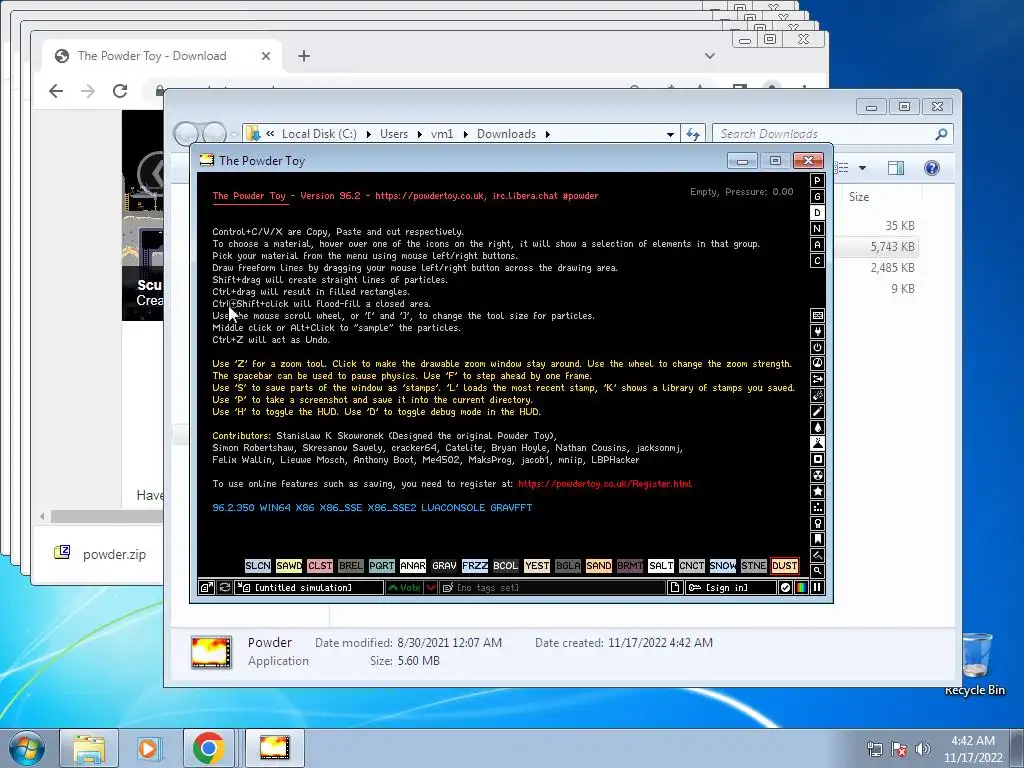Screen dimensions: 1024x768
Task: Open the simulation options checkmark icon
Action: [x=785, y=588]
